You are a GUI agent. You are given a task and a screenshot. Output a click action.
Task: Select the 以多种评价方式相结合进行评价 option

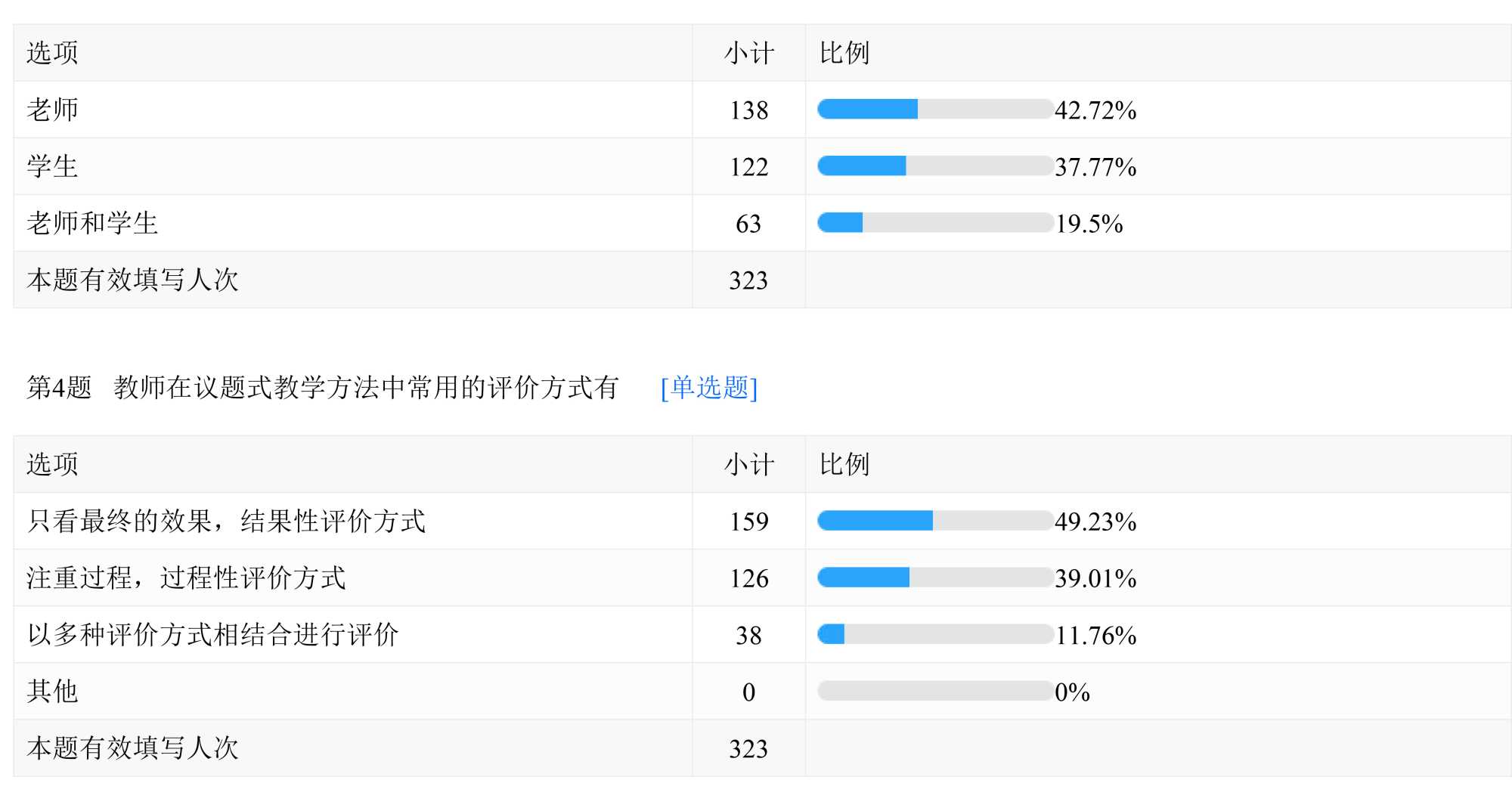click(x=212, y=634)
